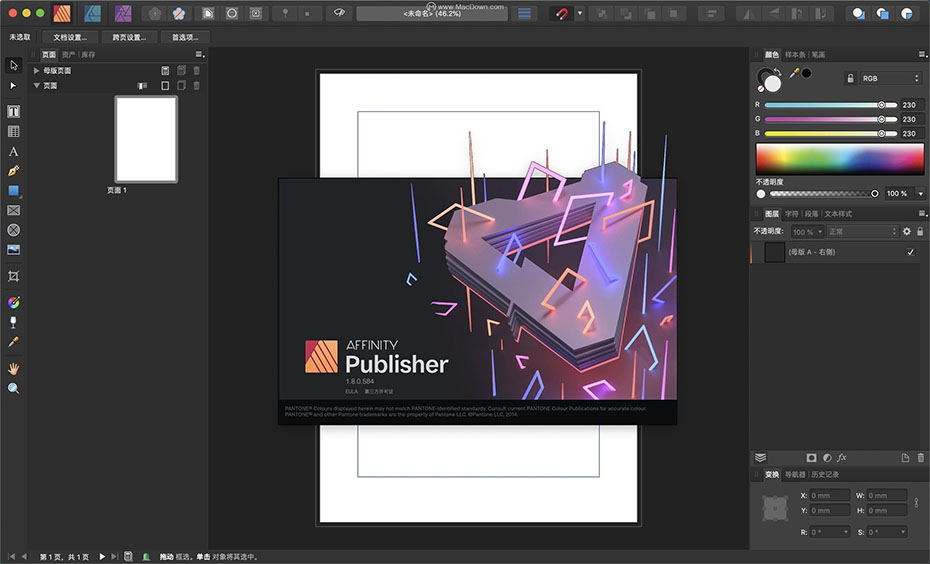This screenshot has height=564, width=930.
Task: Click the Publisher persona icon
Action: click(62, 13)
